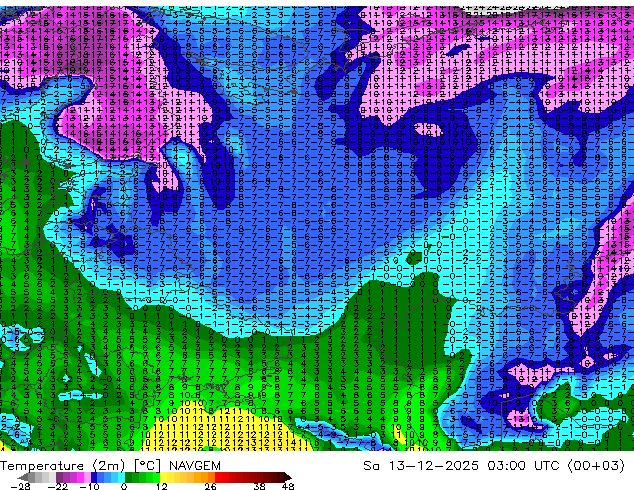Select the bright yellow legend swatch at 12

(x=163, y=477)
